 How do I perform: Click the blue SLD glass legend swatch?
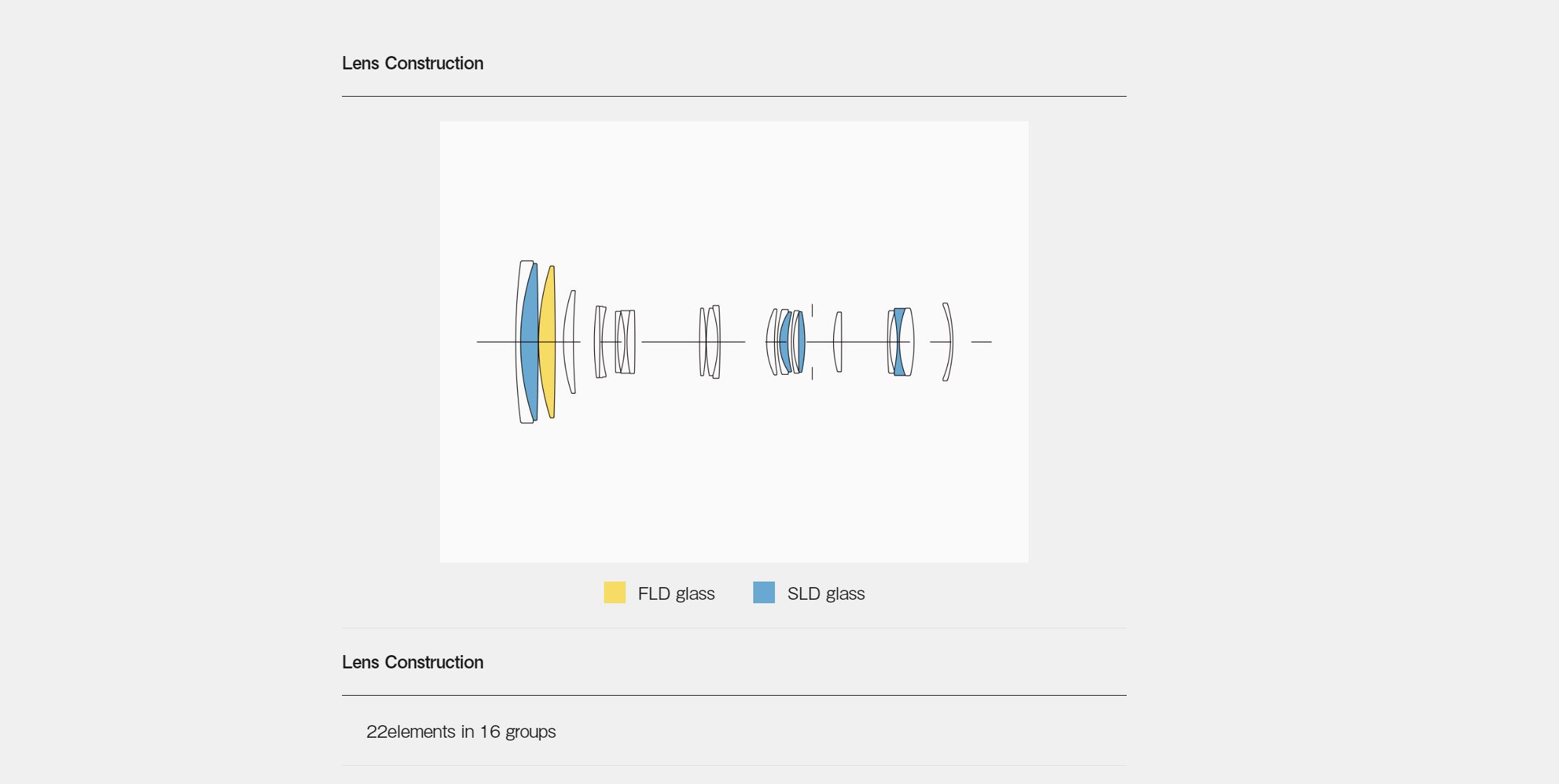pyautogui.click(x=764, y=593)
